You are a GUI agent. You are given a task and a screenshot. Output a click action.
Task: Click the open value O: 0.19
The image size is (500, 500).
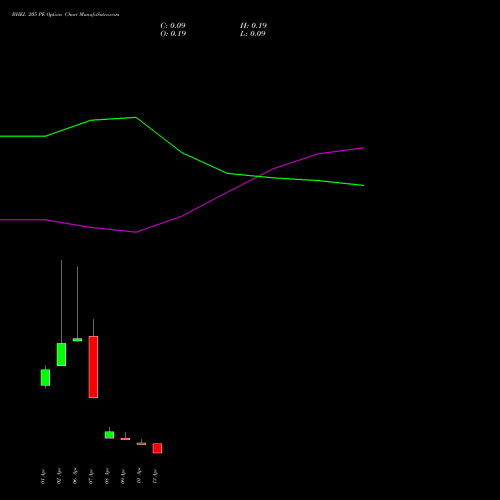pyautogui.click(x=173, y=34)
